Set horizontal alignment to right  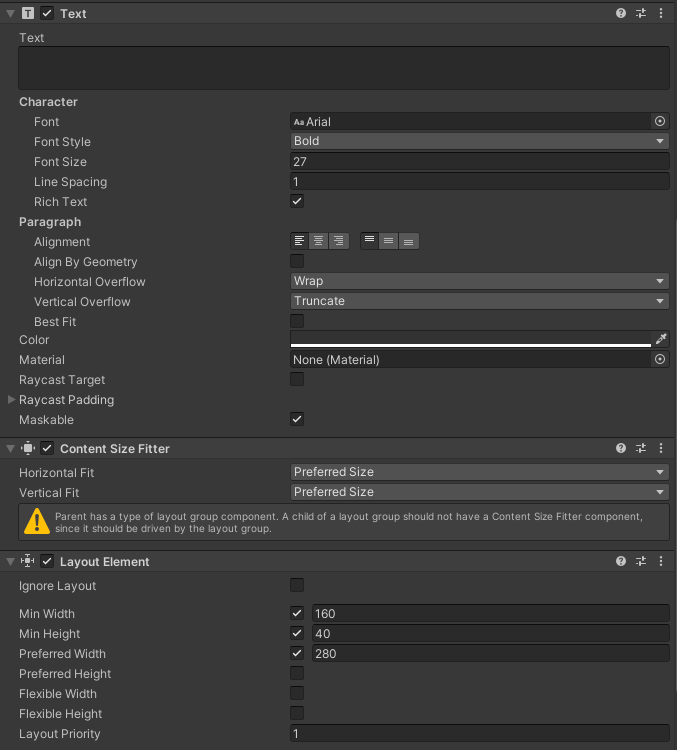point(339,241)
